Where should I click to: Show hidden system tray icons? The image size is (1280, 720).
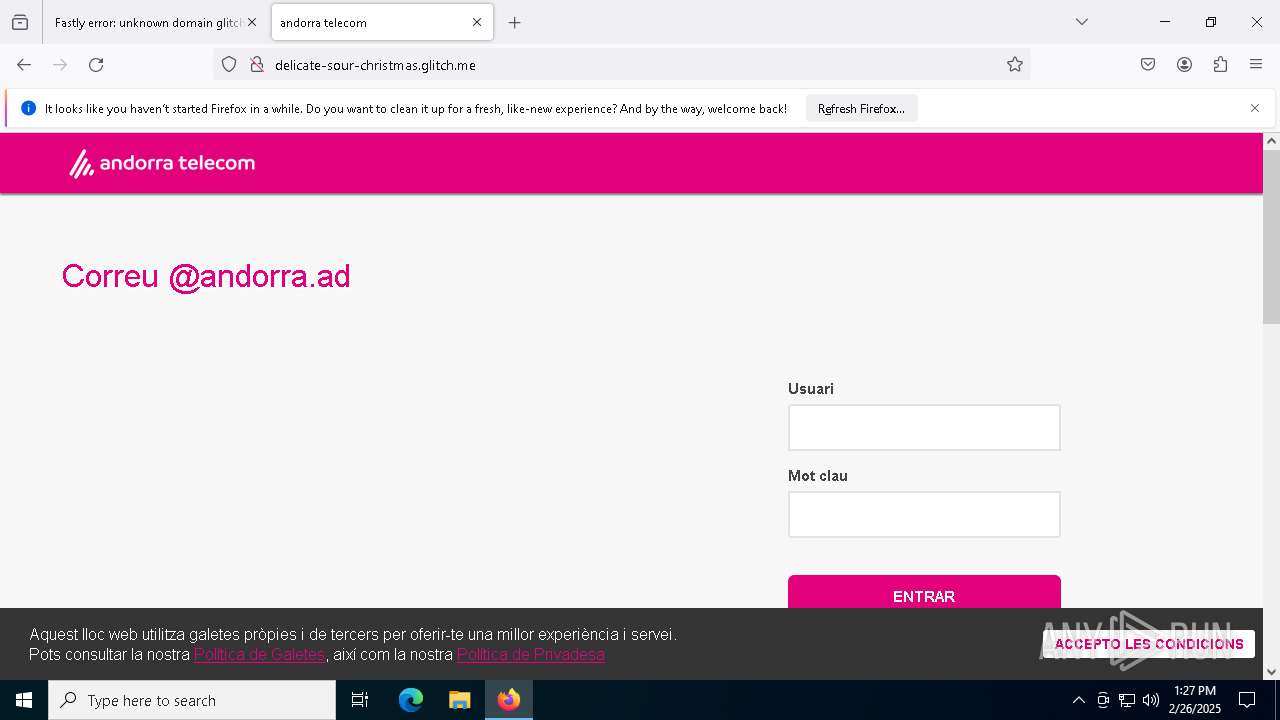(x=1078, y=700)
